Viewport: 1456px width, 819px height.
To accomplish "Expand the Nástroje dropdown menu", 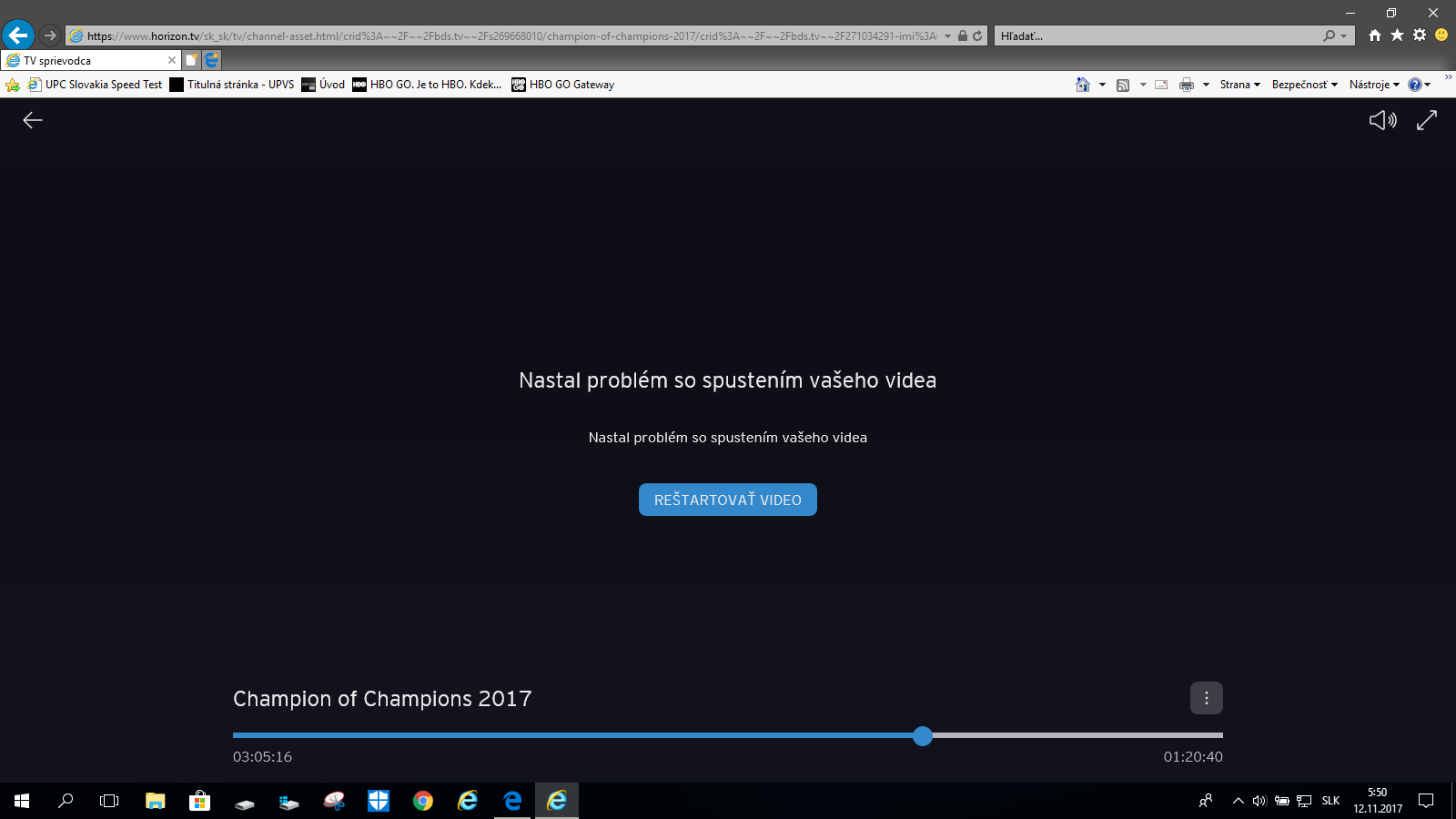I will point(1373,85).
